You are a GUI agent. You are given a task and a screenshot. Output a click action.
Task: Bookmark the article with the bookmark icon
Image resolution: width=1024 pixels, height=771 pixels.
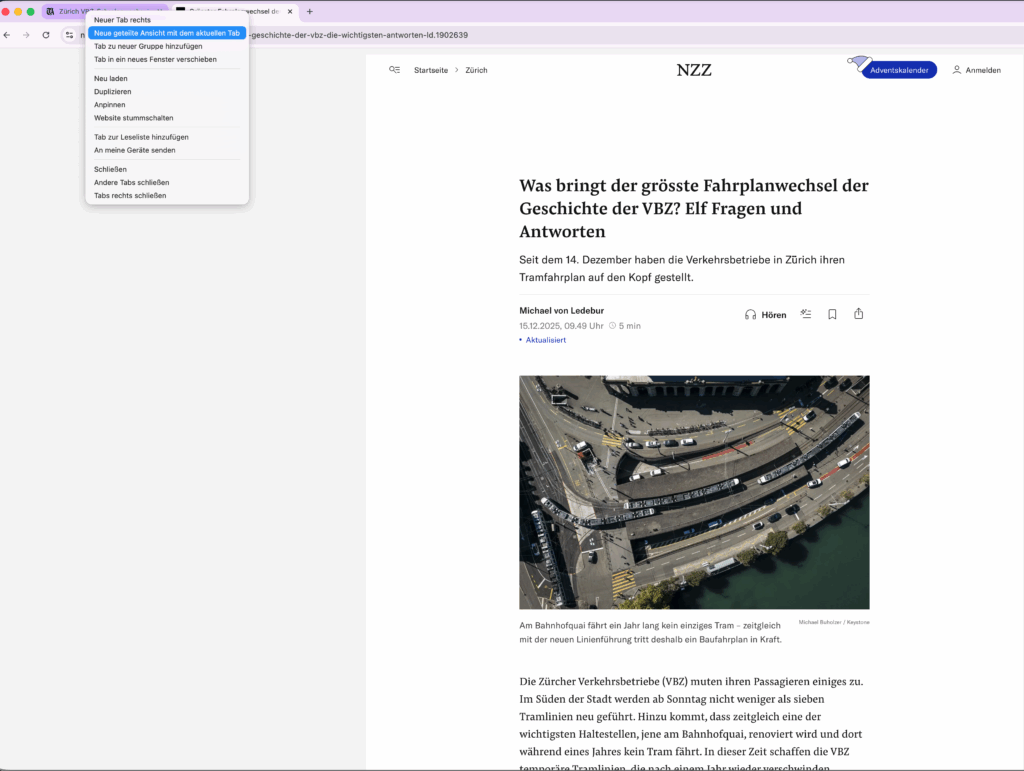point(832,314)
